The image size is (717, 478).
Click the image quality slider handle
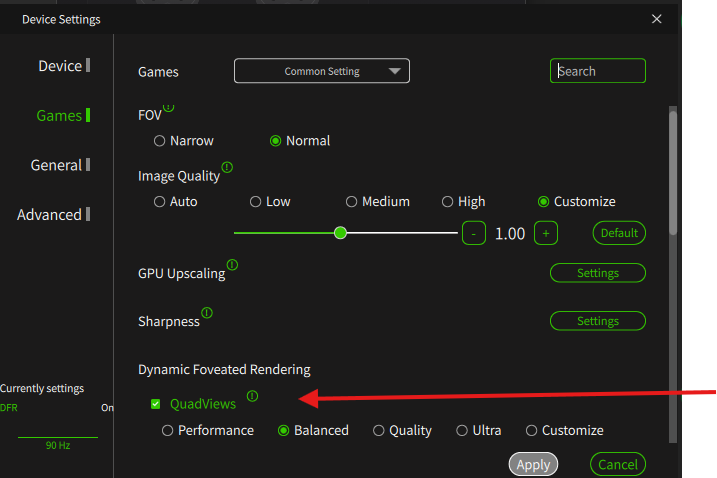coord(340,233)
